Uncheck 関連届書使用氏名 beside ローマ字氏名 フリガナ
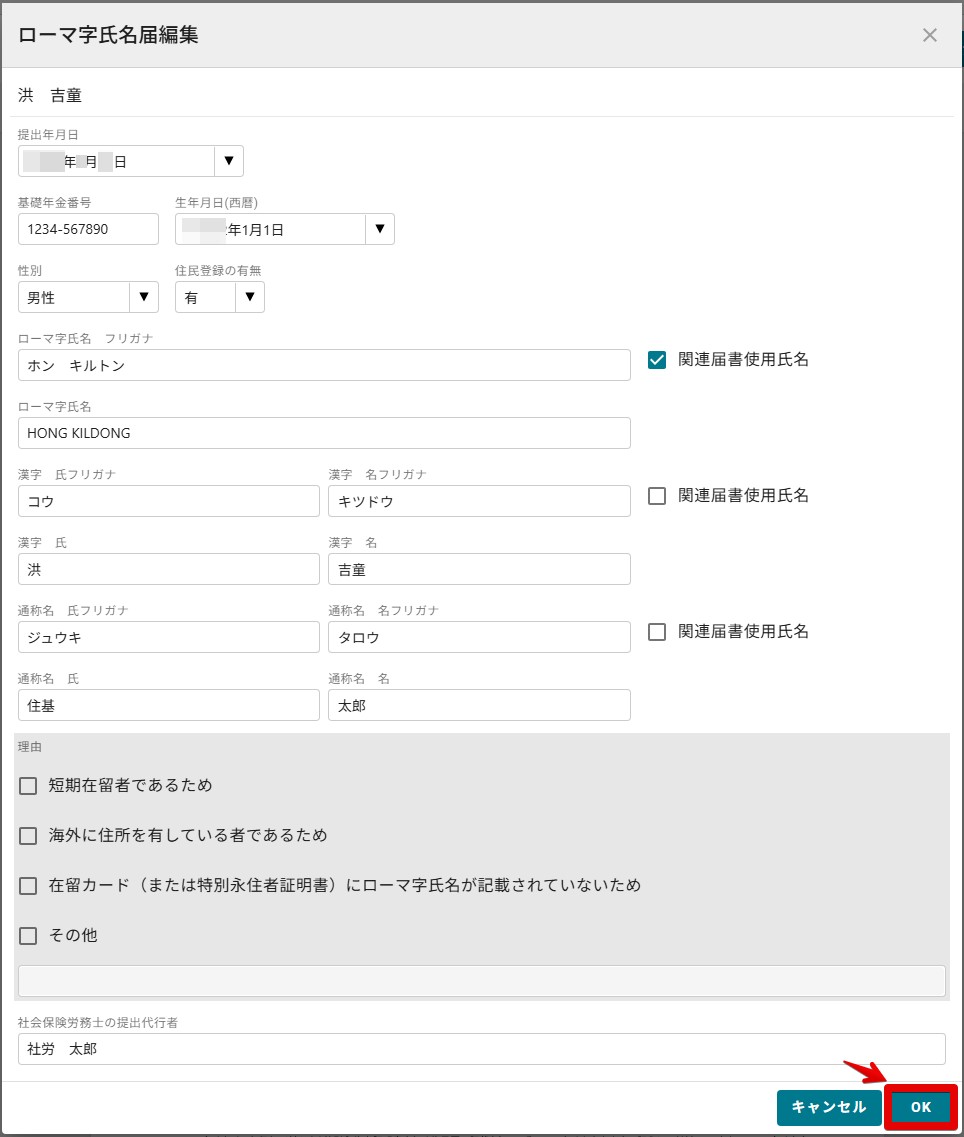Image resolution: width=964 pixels, height=1137 pixels. (x=656, y=360)
